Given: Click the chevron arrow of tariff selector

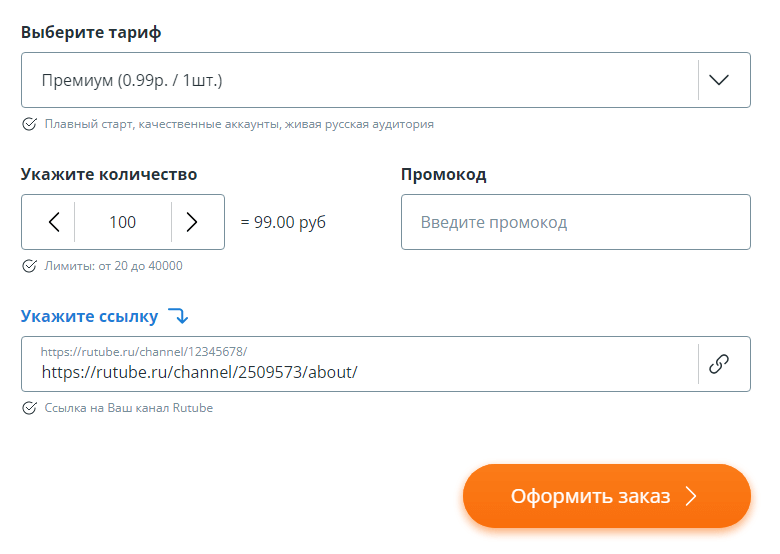Looking at the screenshot, I should click(x=719, y=80).
